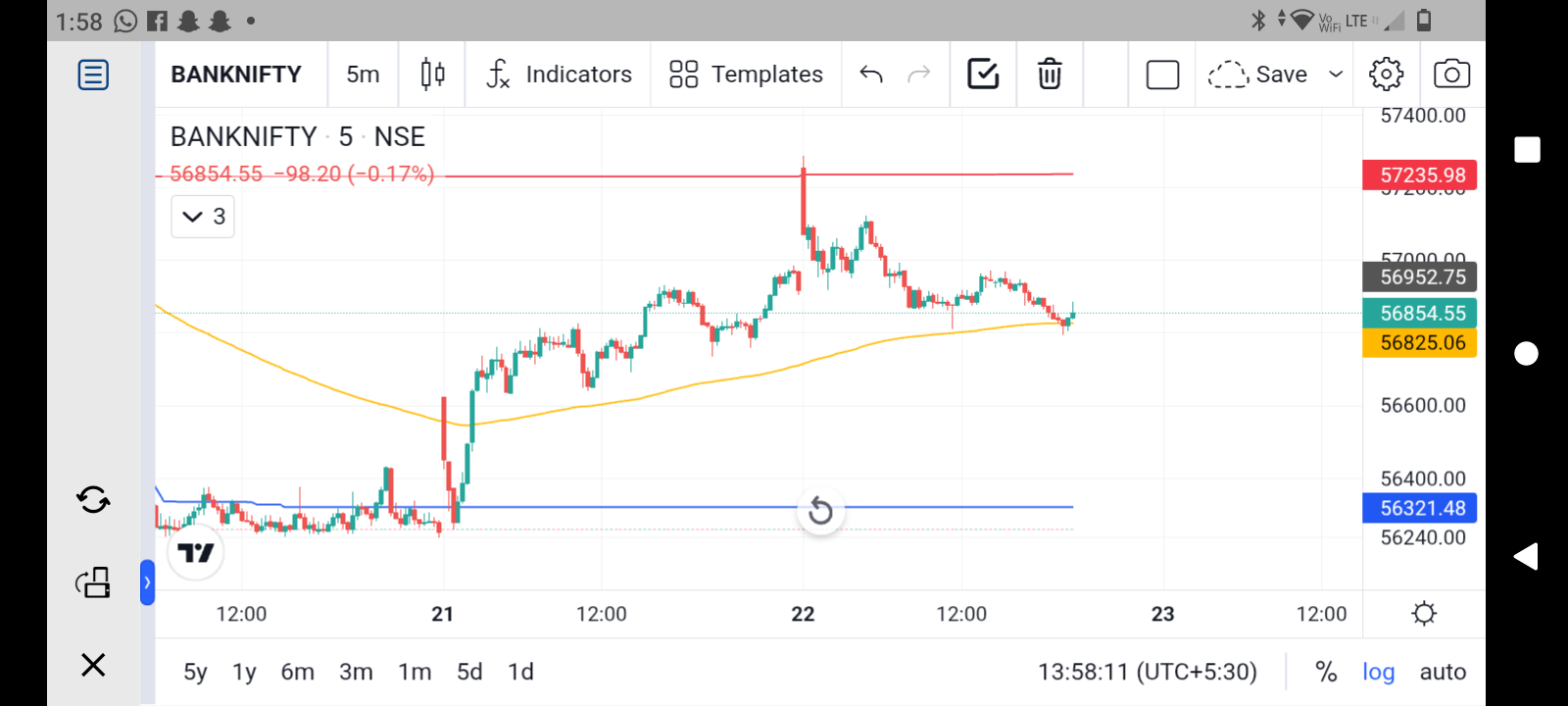Select the 5y date range
Image resolution: width=1568 pixels, height=706 pixels.
pos(195,672)
